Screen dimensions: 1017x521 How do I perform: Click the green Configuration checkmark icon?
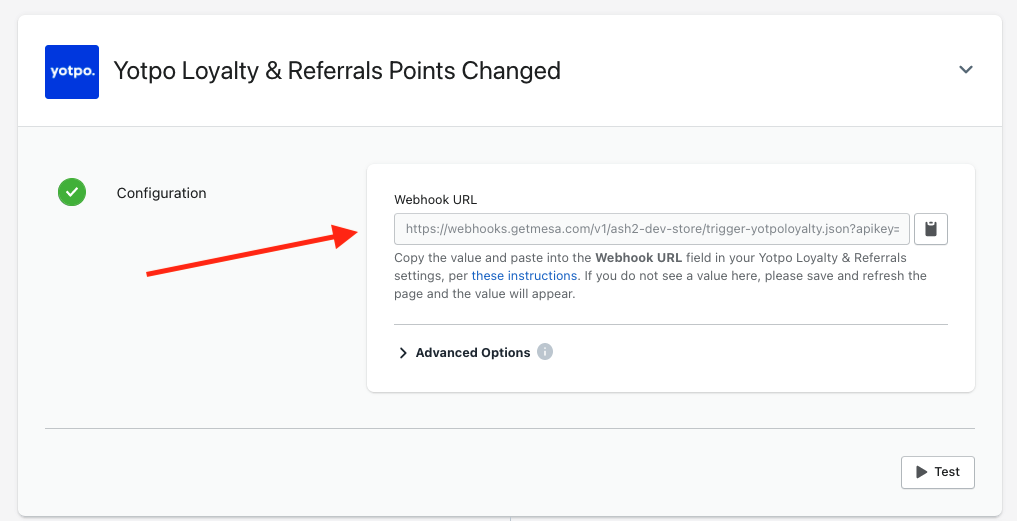coord(72,192)
